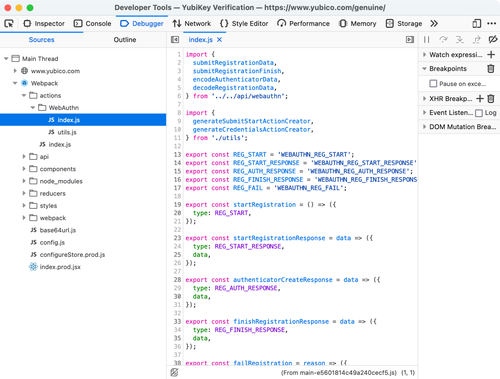Expand the api folder
Screen dimensions: 500x379
click(x=24, y=157)
